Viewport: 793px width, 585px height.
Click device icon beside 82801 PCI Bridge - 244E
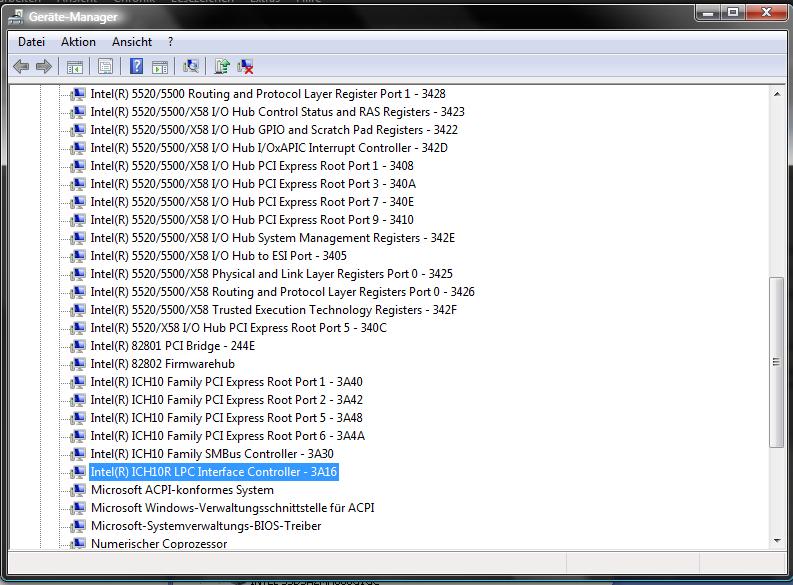pos(78,346)
